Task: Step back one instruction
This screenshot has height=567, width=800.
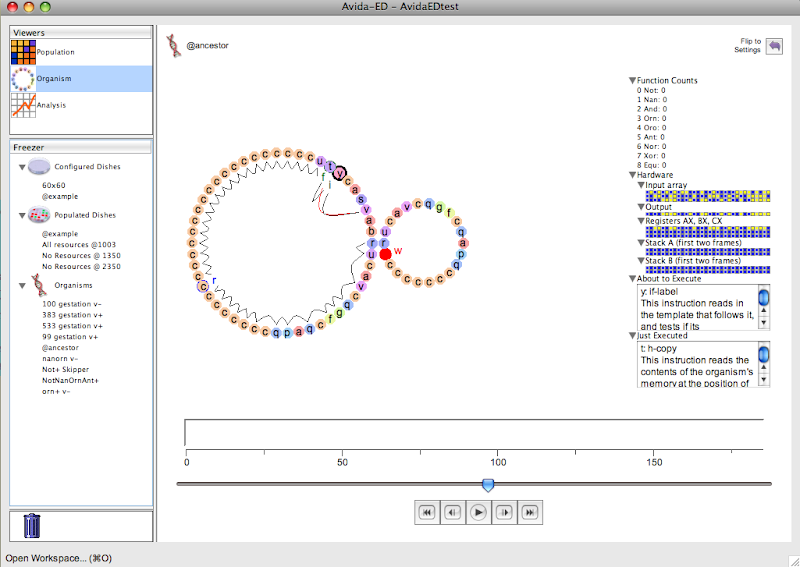Action: pyautogui.click(x=453, y=512)
